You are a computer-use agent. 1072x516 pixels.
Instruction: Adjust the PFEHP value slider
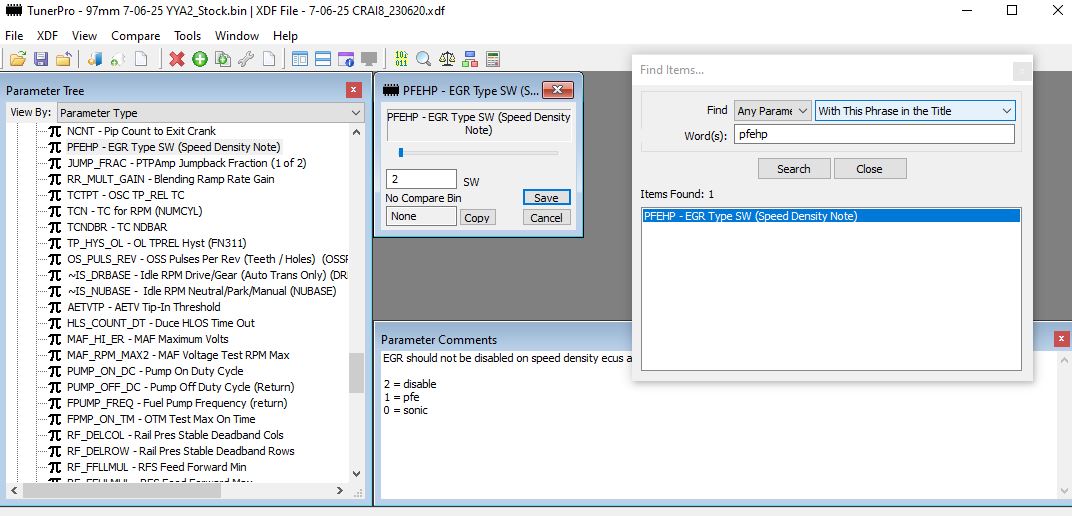pyautogui.click(x=401, y=152)
